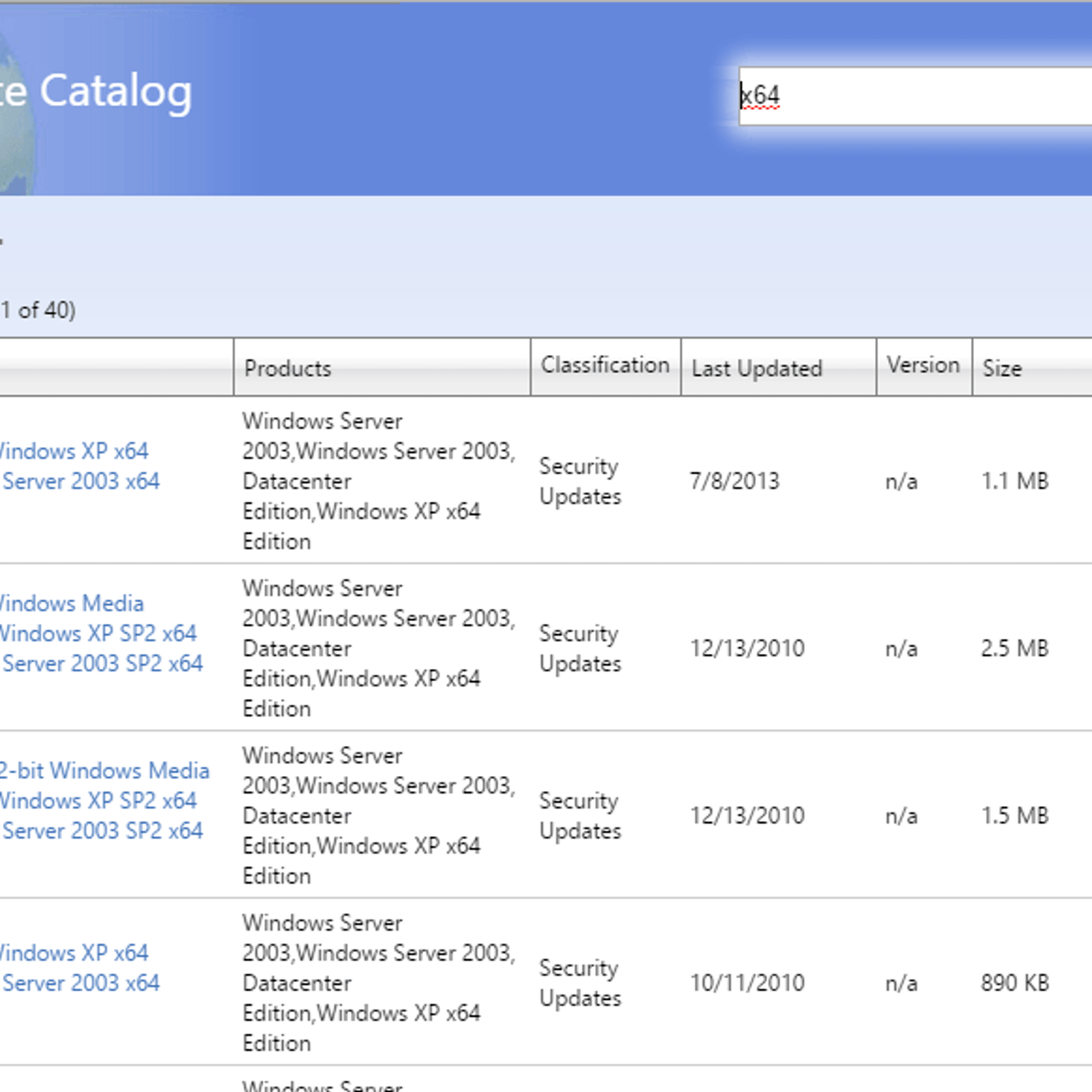
Task: Sort by the Version column header
Action: (x=924, y=366)
